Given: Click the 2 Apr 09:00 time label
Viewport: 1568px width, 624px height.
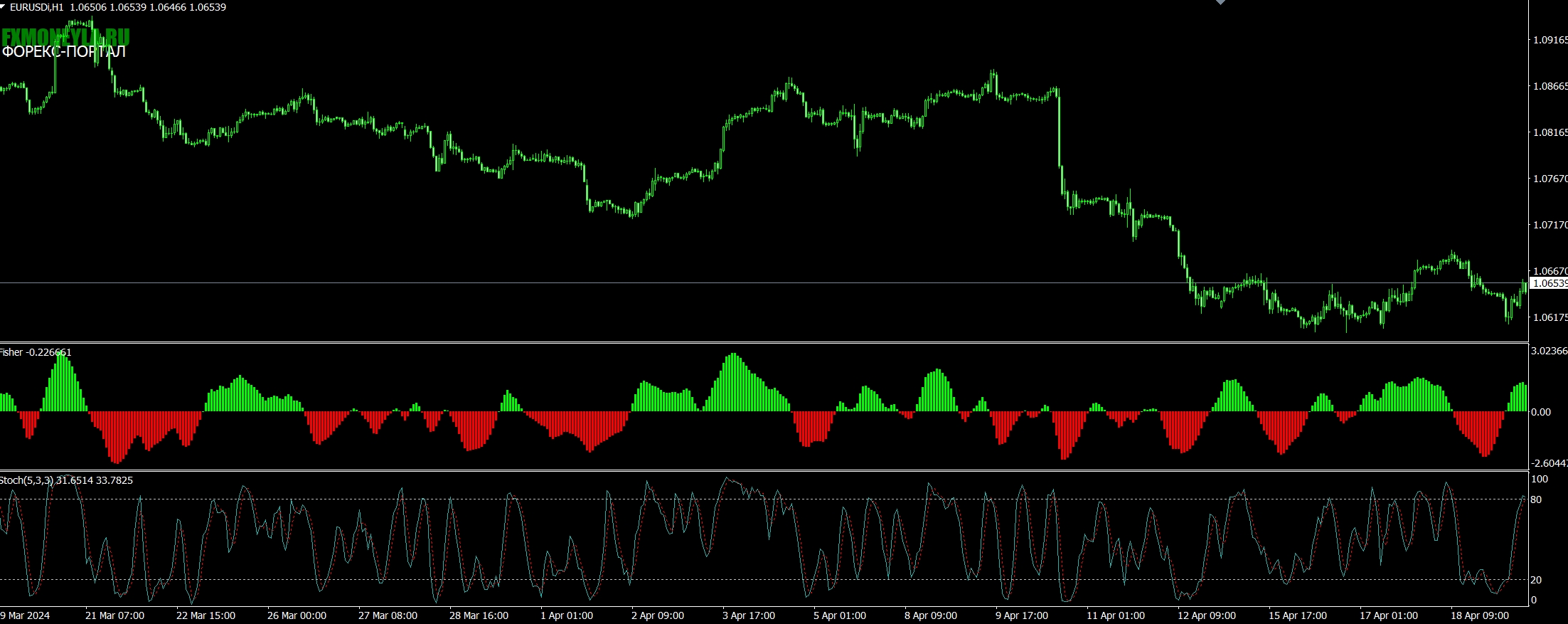Looking at the screenshot, I should tap(658, 615).
